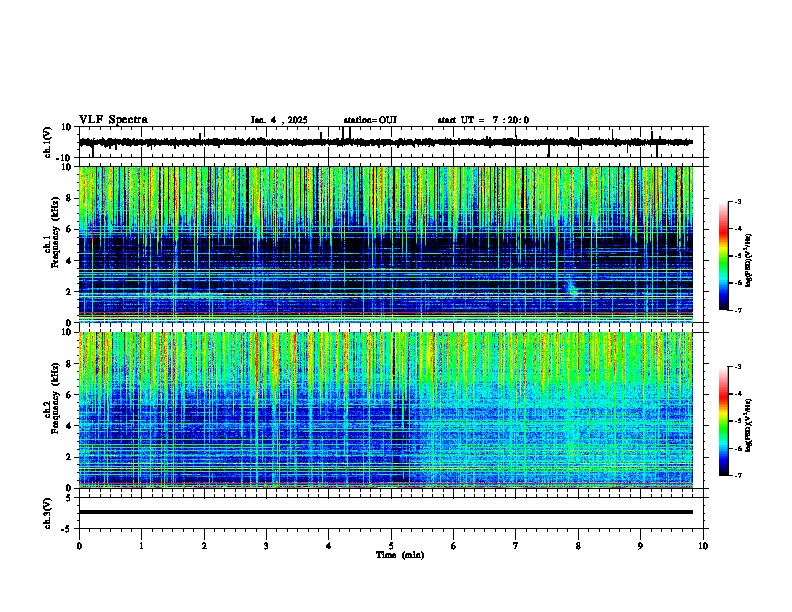The height and width of the screenshot is (612, 792).
Task: Click the "-7" label on ch.2 colorbar
Action: (x=737, y=476)
